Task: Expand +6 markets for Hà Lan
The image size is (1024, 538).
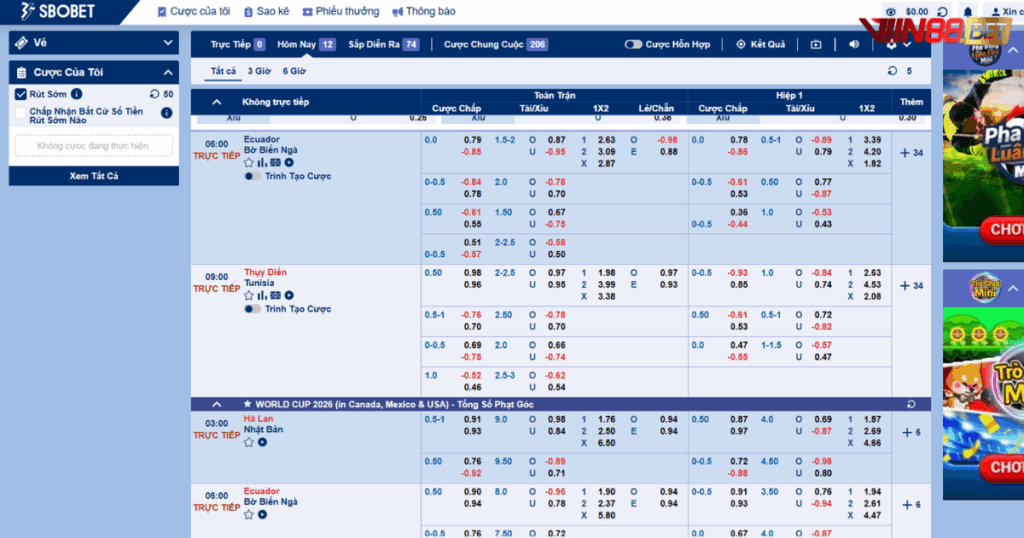Action: (x=911, y=432)
